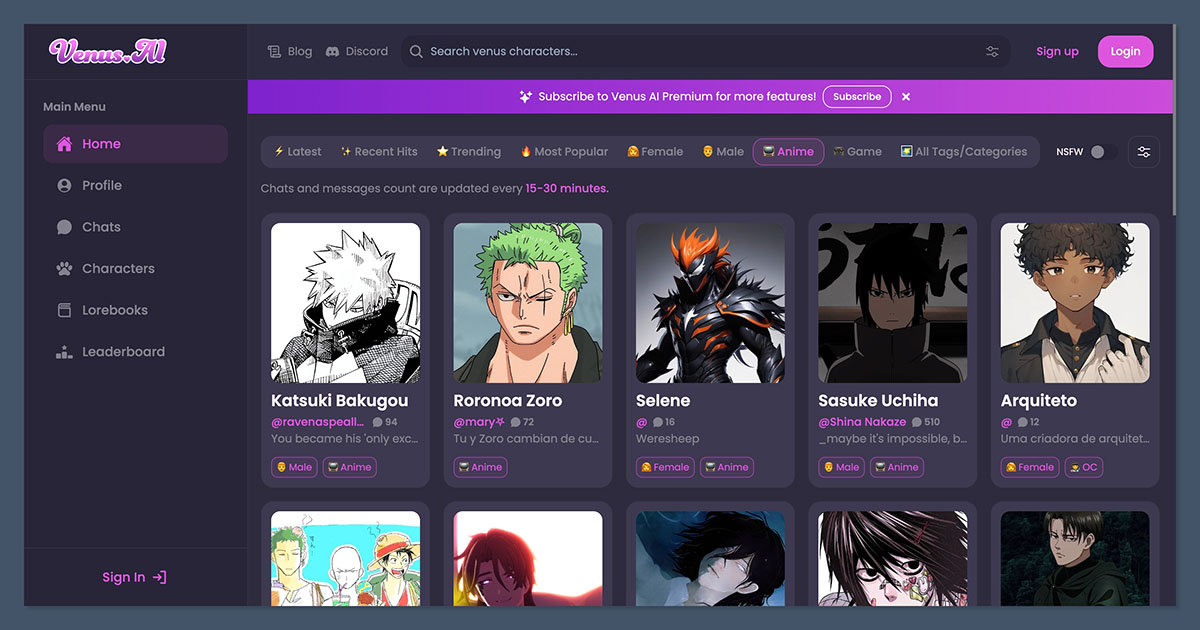Click the Subscribe button in banner
This screenshot has height=630, width=1200.
[x=857, y=97]
